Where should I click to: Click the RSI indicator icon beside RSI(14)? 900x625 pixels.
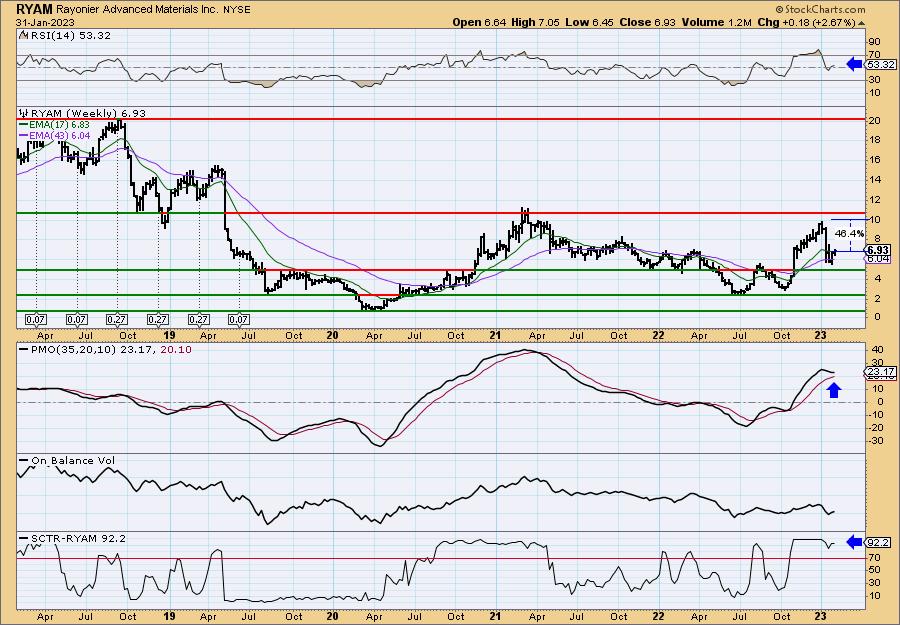click(x=23, y=35)
